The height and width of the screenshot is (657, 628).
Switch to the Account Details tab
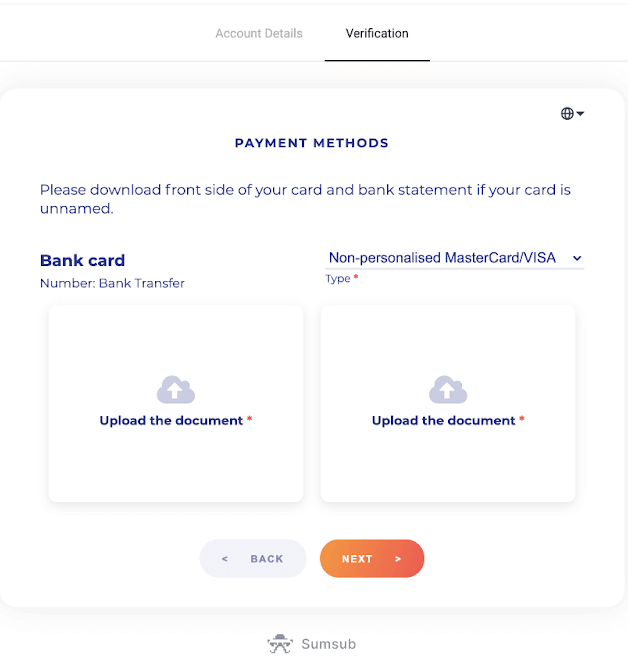259,33
